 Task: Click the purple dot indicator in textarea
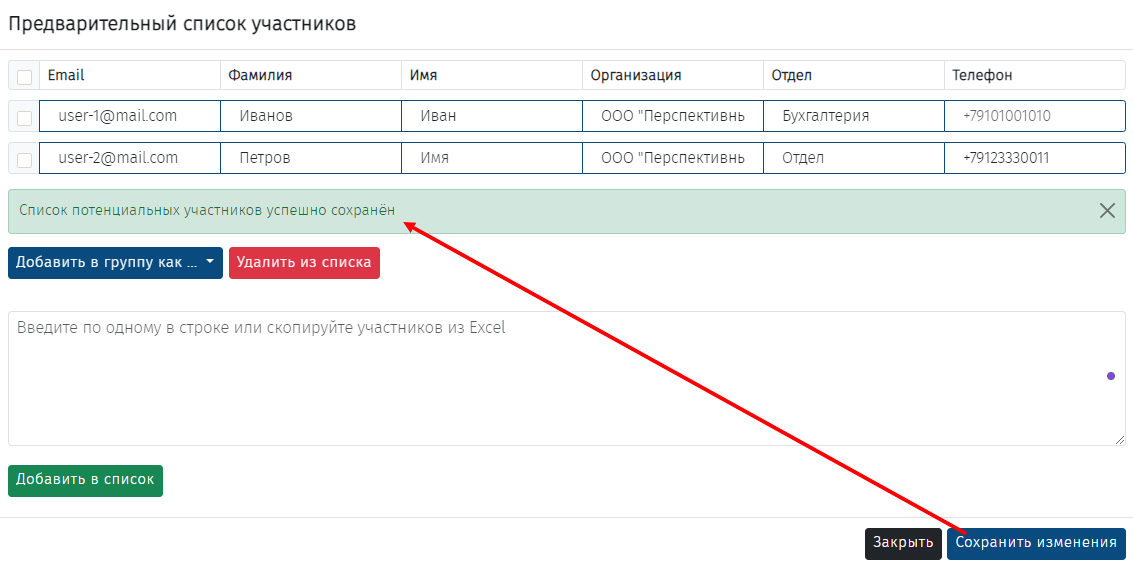pyautogui.click(x=1111, y=376)
